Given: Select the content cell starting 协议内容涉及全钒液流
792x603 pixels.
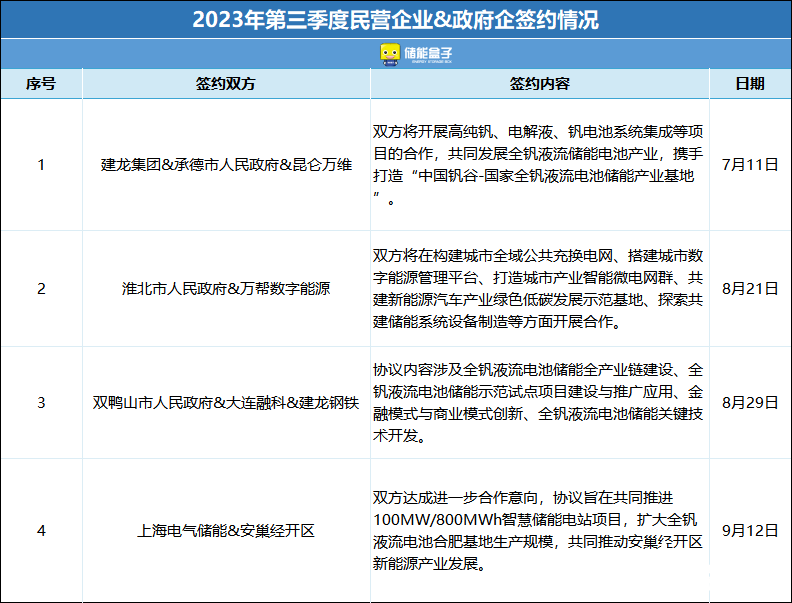Looking at the screenshot, I should point(539,403).
